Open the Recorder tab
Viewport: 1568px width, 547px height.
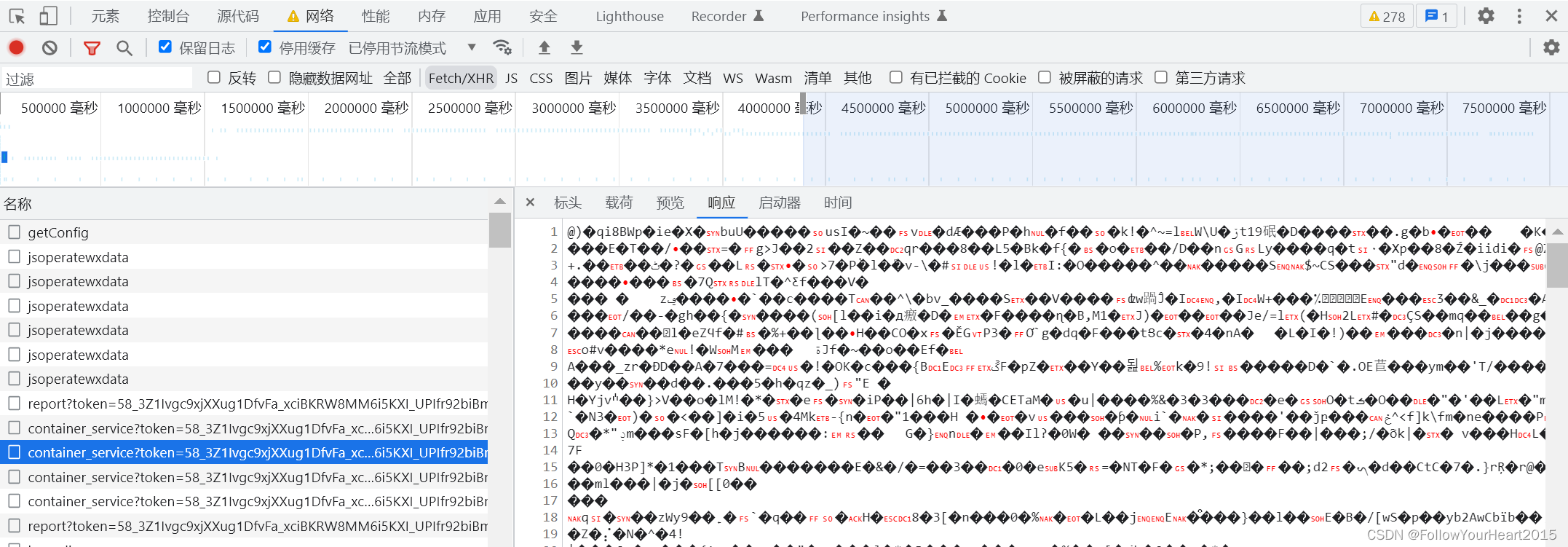[x=727, y=16]
